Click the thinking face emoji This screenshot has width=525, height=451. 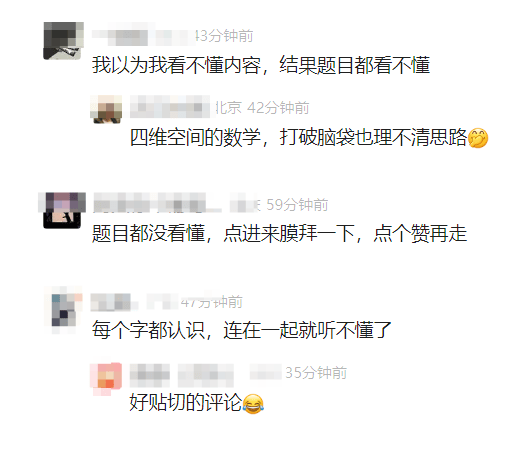point(478,138)
